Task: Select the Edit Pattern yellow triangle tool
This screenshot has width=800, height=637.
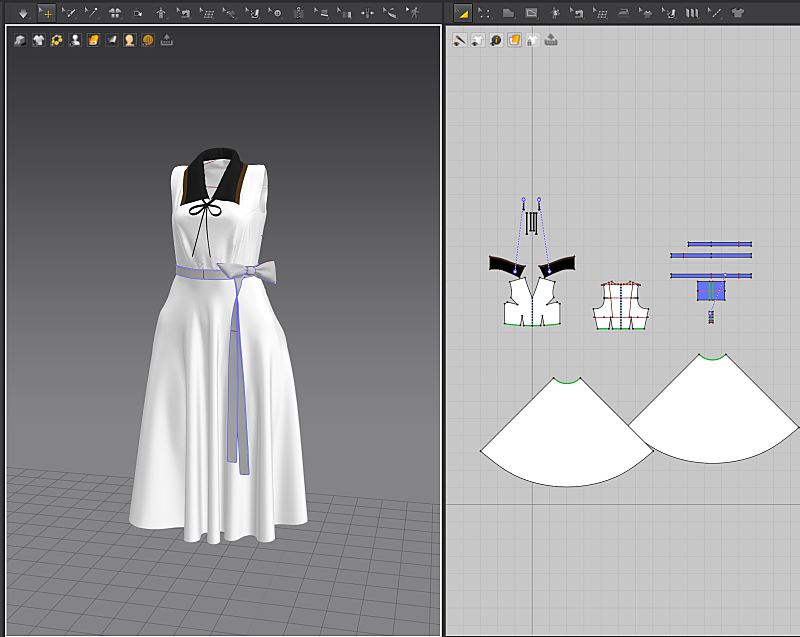Action: click(462, 13)
